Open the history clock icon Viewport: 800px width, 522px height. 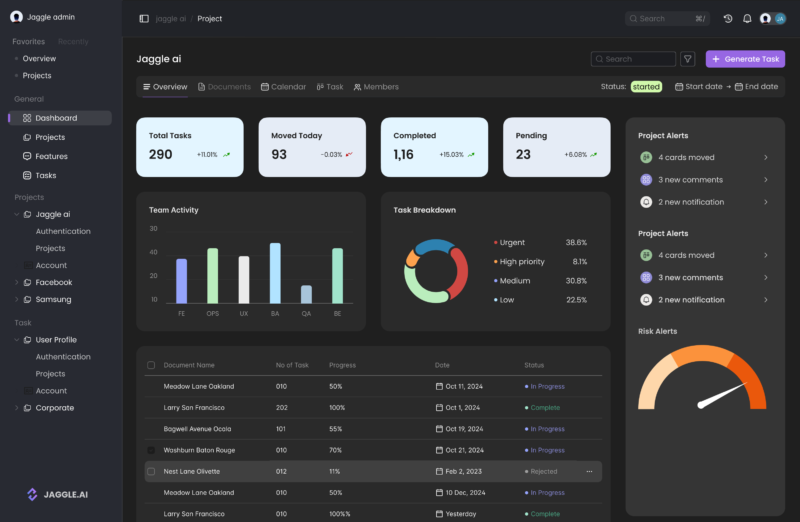tap(728, 18)
